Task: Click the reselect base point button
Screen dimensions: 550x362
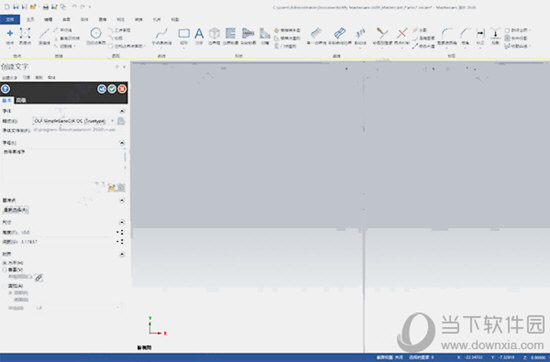Action: click(x=15, y=210)
